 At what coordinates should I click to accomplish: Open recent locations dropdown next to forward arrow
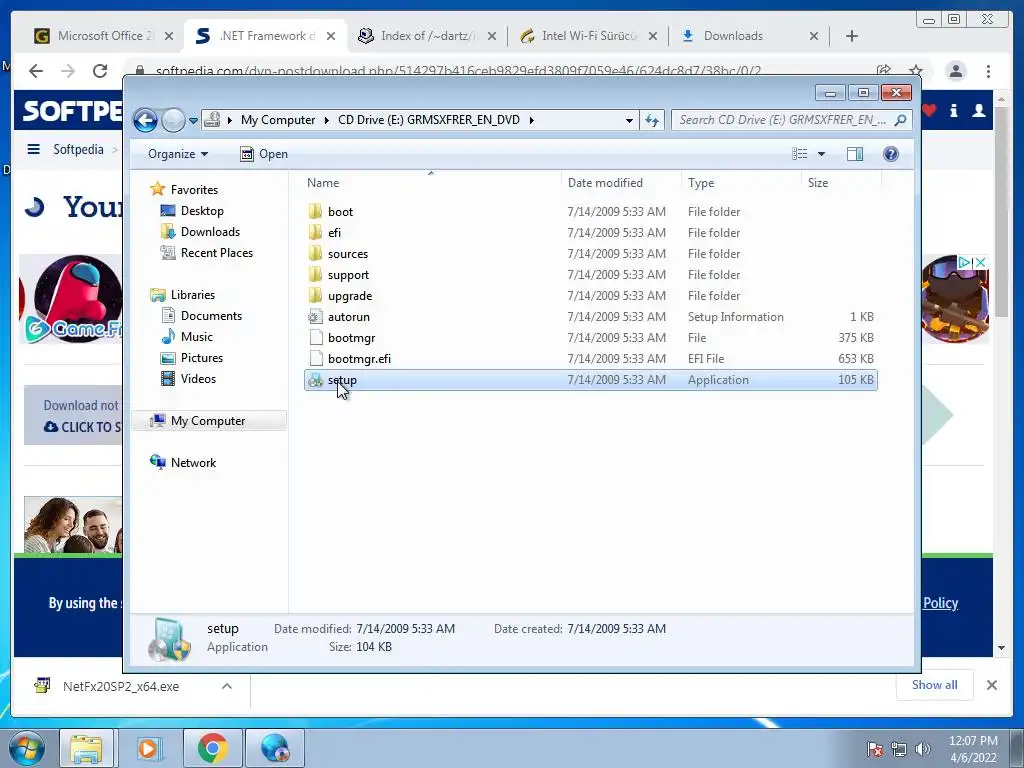193,120
